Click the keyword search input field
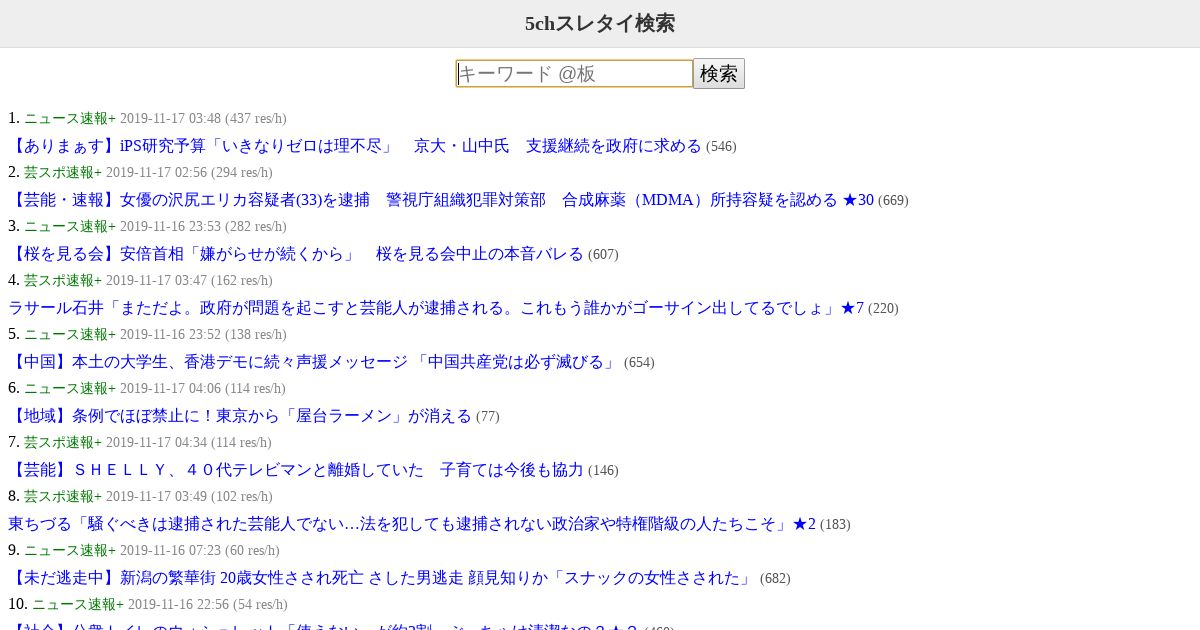This screenshot has height=630, width=1200. pos(574,74)
